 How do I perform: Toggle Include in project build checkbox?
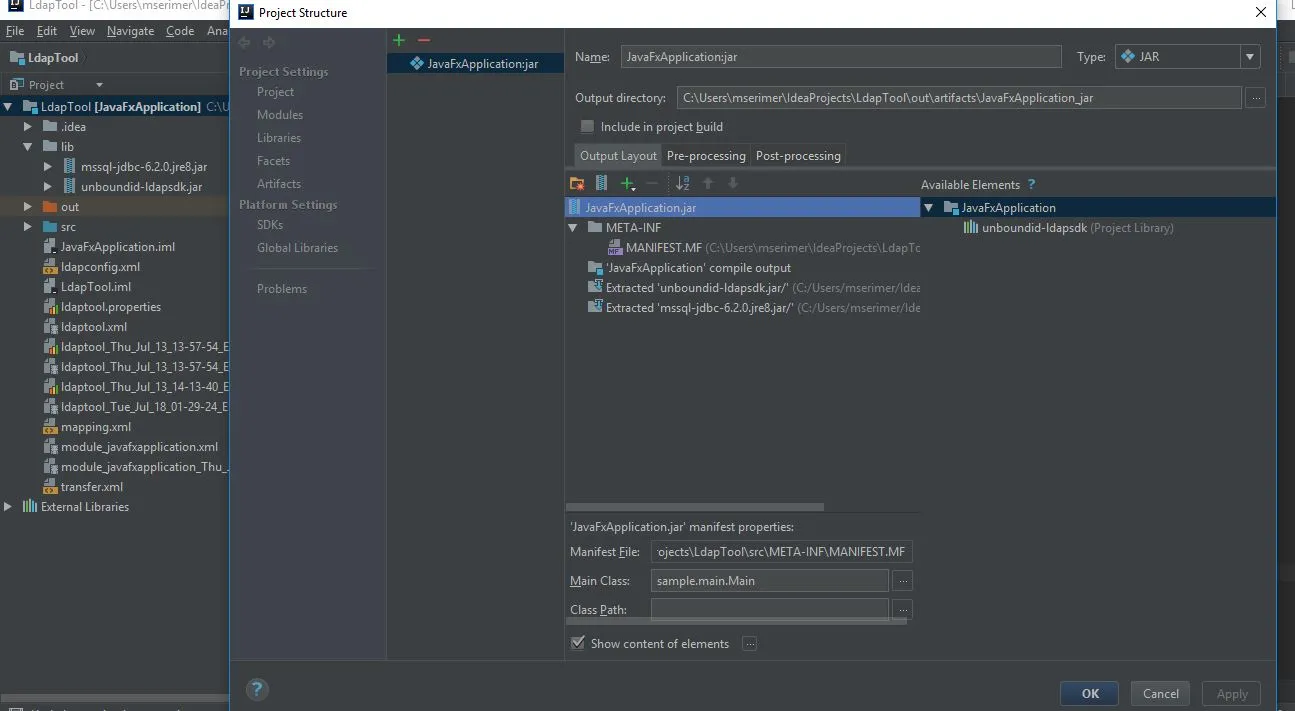[587, 127]
